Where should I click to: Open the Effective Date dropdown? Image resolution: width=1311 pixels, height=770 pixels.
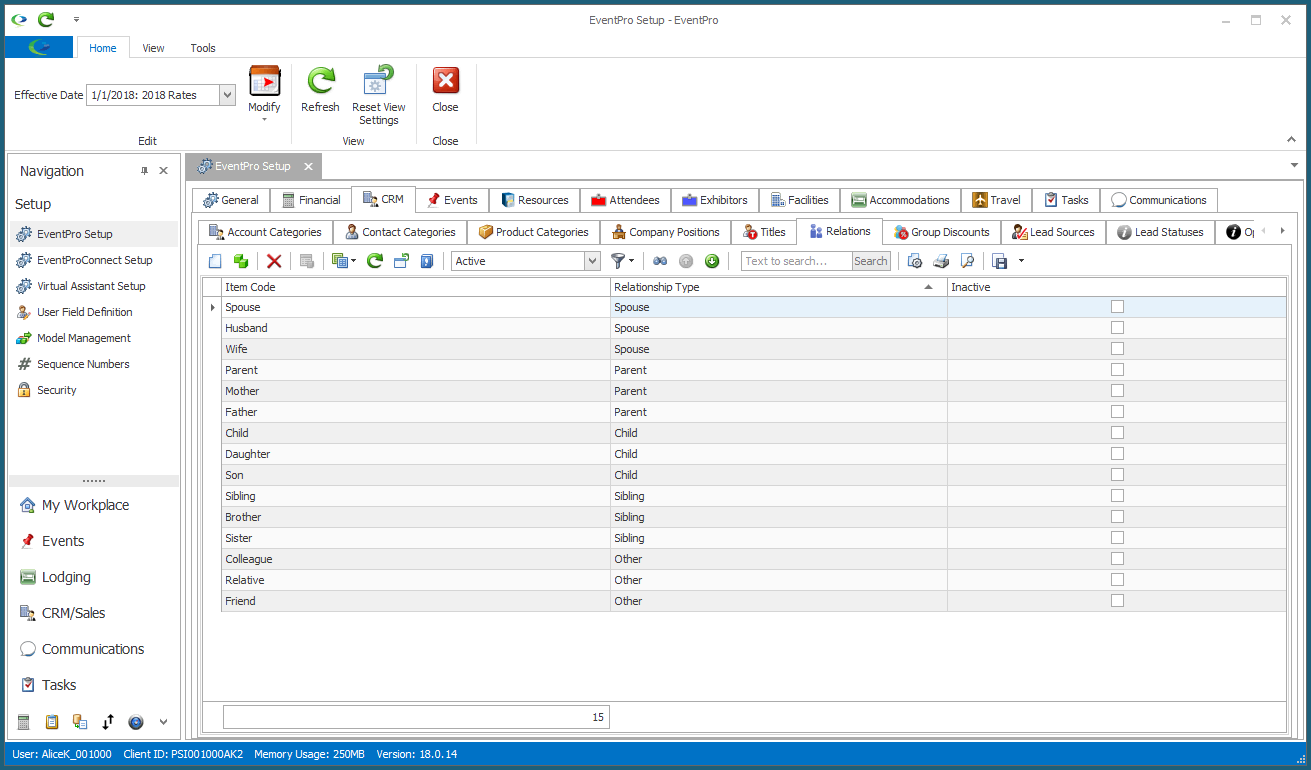pos(227,95)
